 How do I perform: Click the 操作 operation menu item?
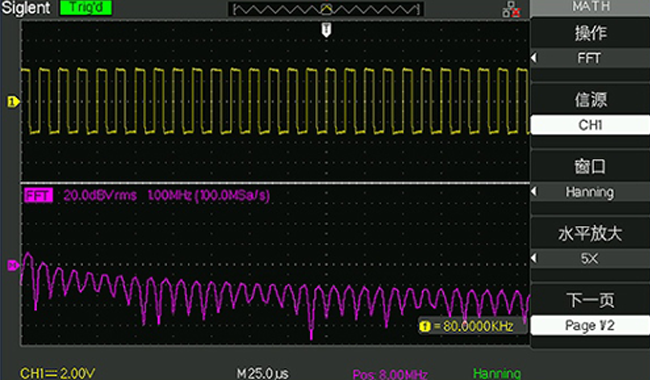590,33
